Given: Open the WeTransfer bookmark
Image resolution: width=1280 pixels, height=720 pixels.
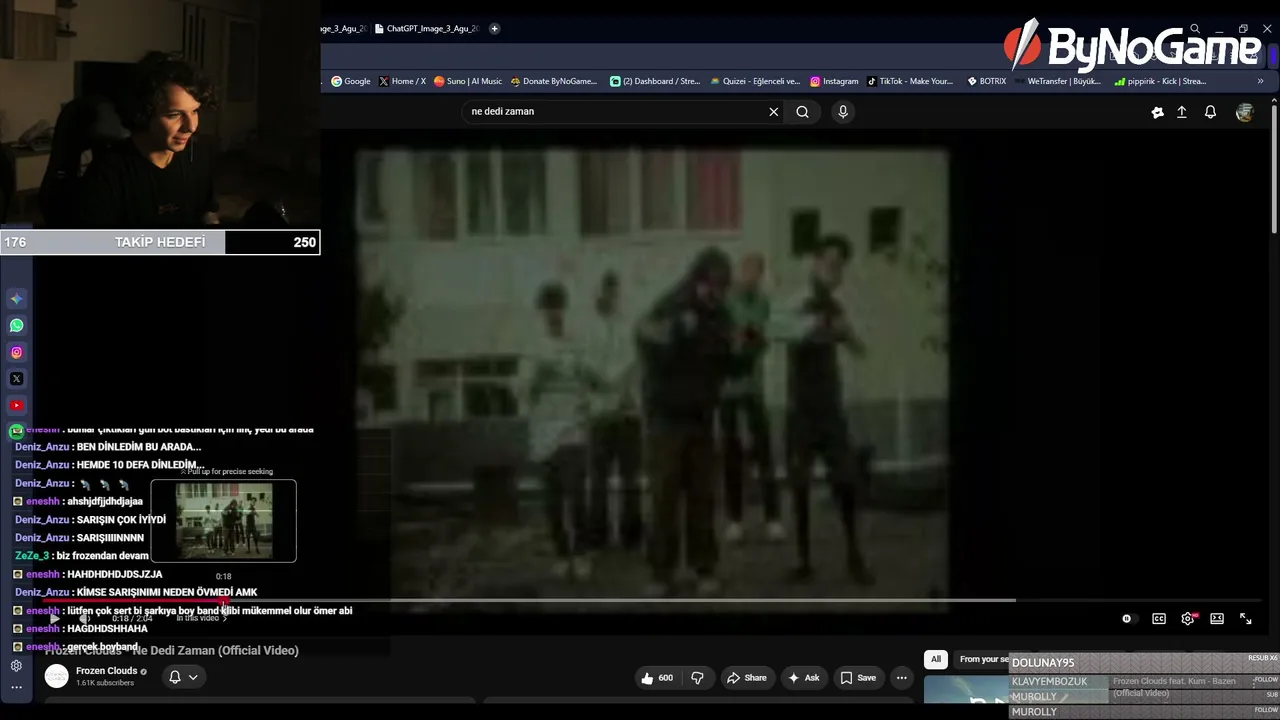Looking at the screenshot, I should click(x=1057, y=82).
